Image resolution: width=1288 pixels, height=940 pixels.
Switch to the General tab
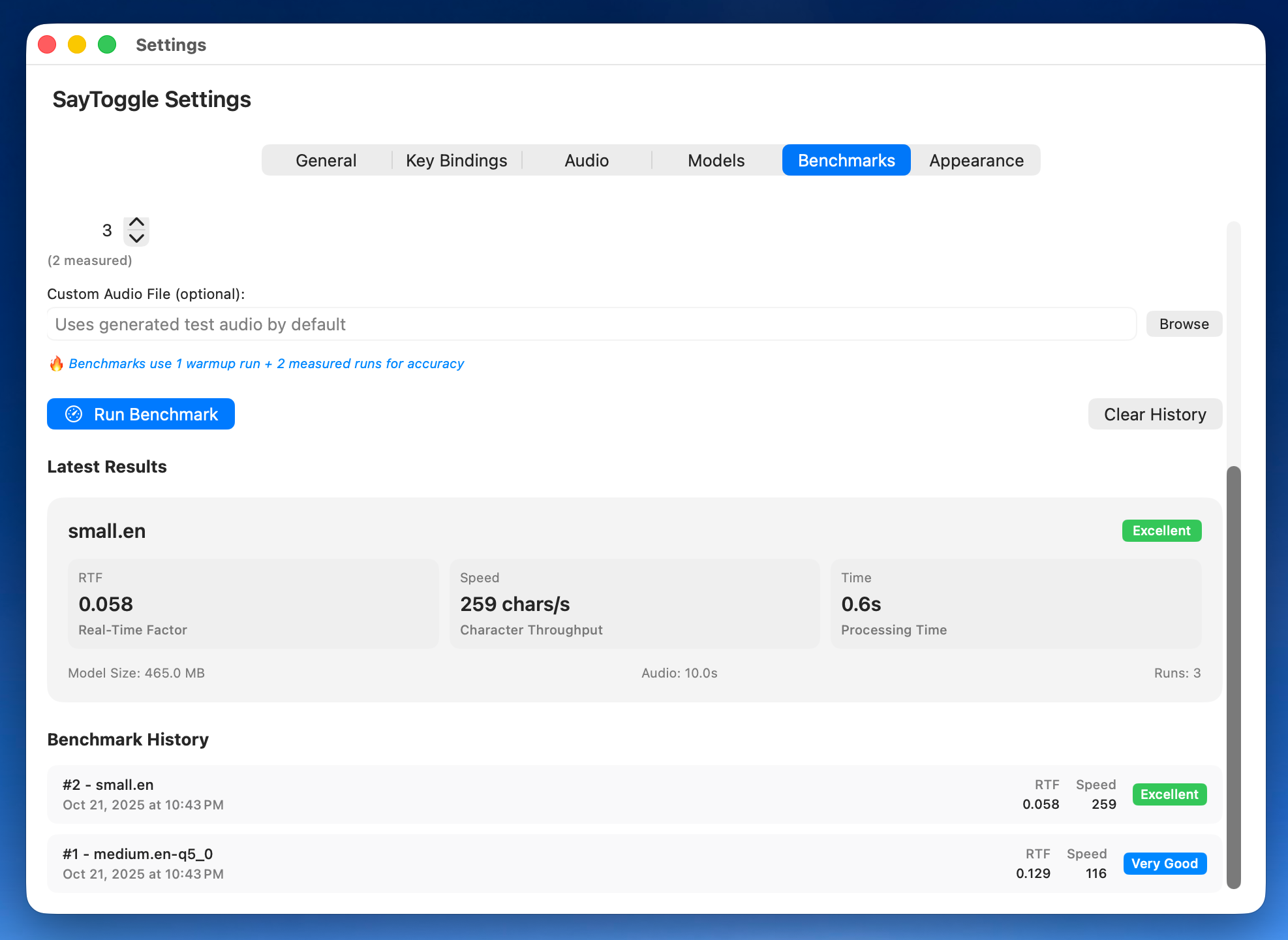click(326, 160)
